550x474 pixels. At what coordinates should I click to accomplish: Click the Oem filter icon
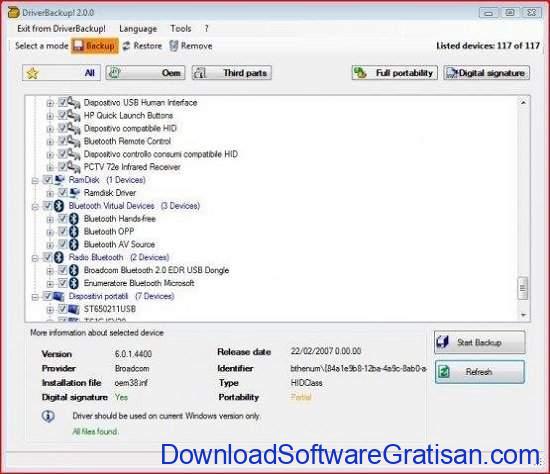click(x=114, y=73)
